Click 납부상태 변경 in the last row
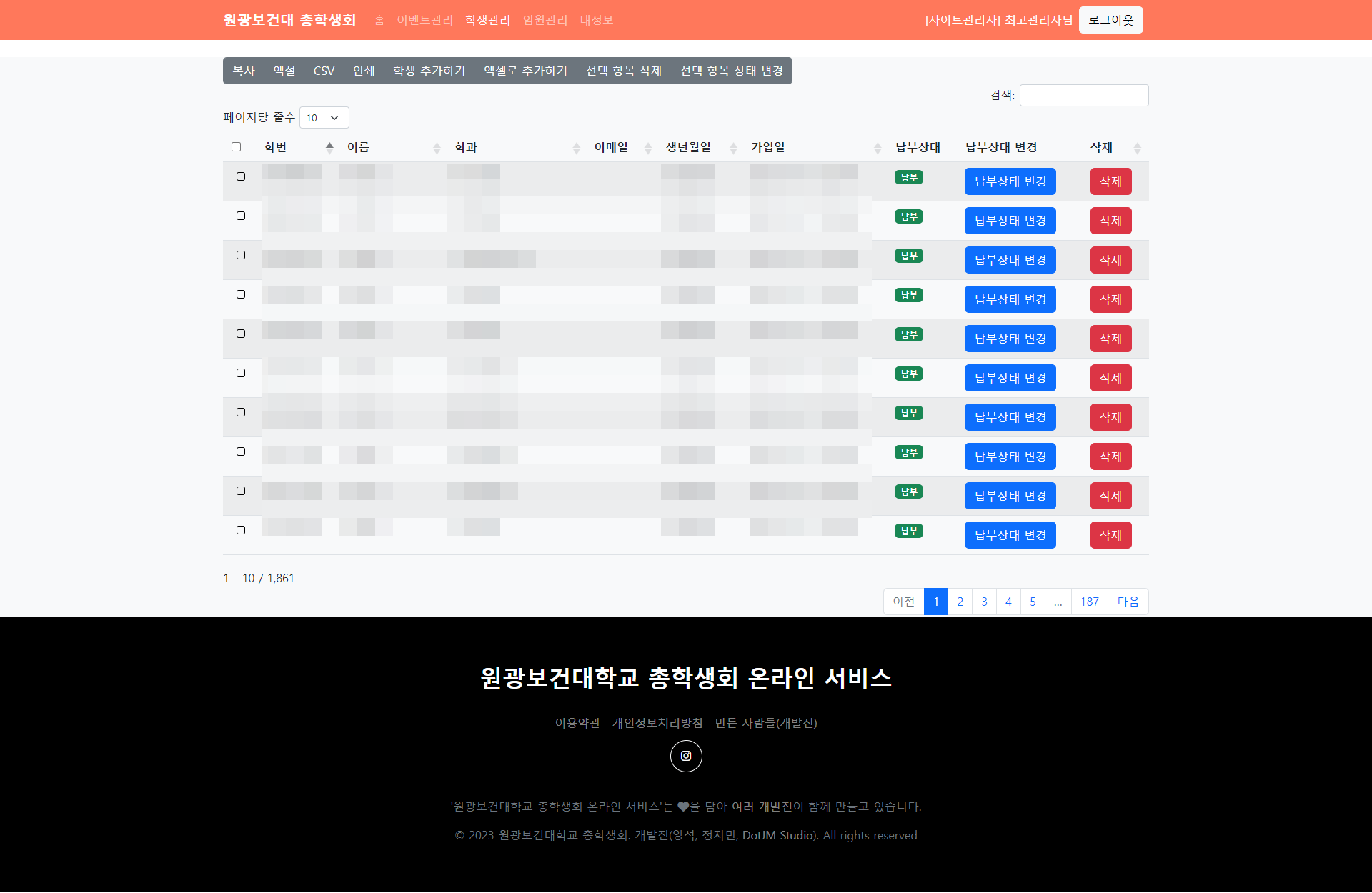 (1010, 535)
